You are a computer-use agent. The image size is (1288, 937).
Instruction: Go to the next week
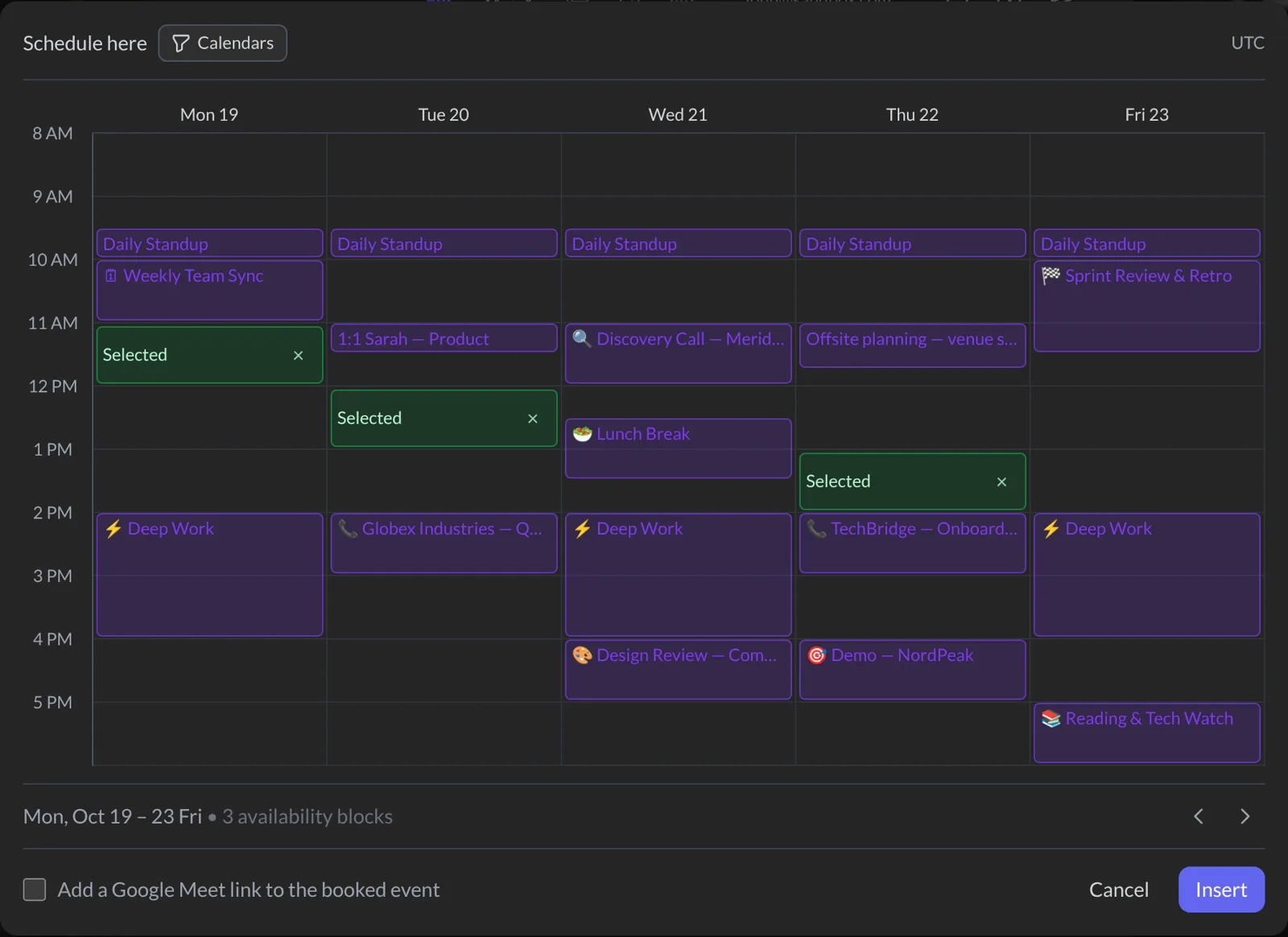(x=1245, y=816)
